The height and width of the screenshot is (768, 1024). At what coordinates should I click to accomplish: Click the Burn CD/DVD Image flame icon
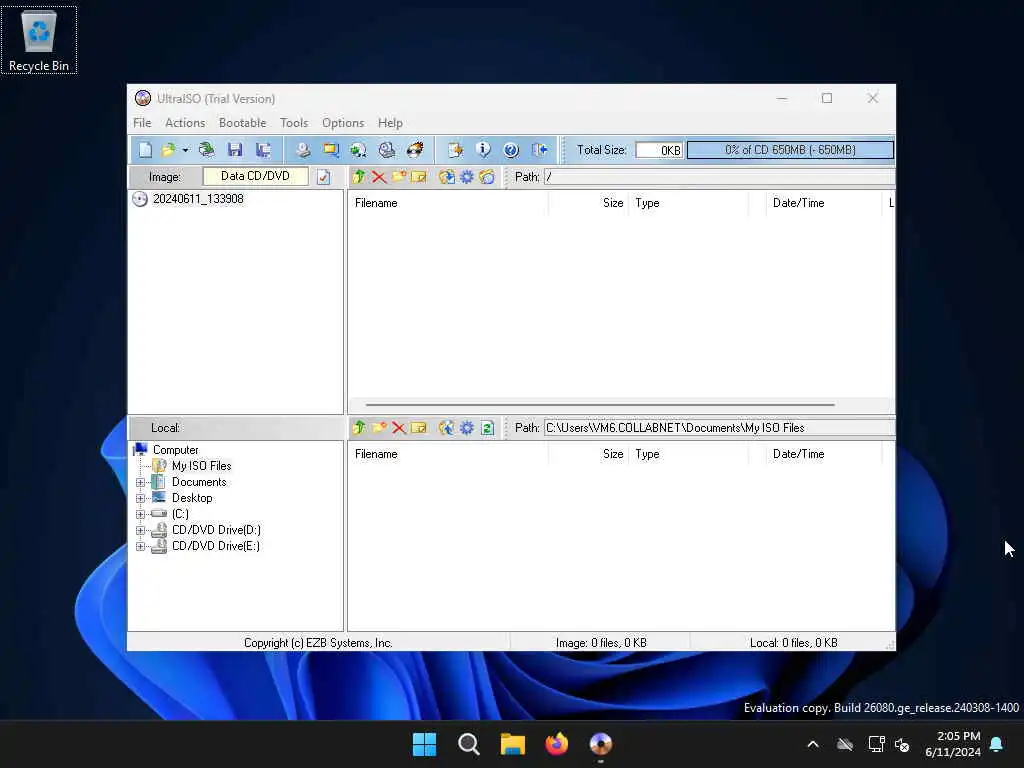tap(415, 150)
